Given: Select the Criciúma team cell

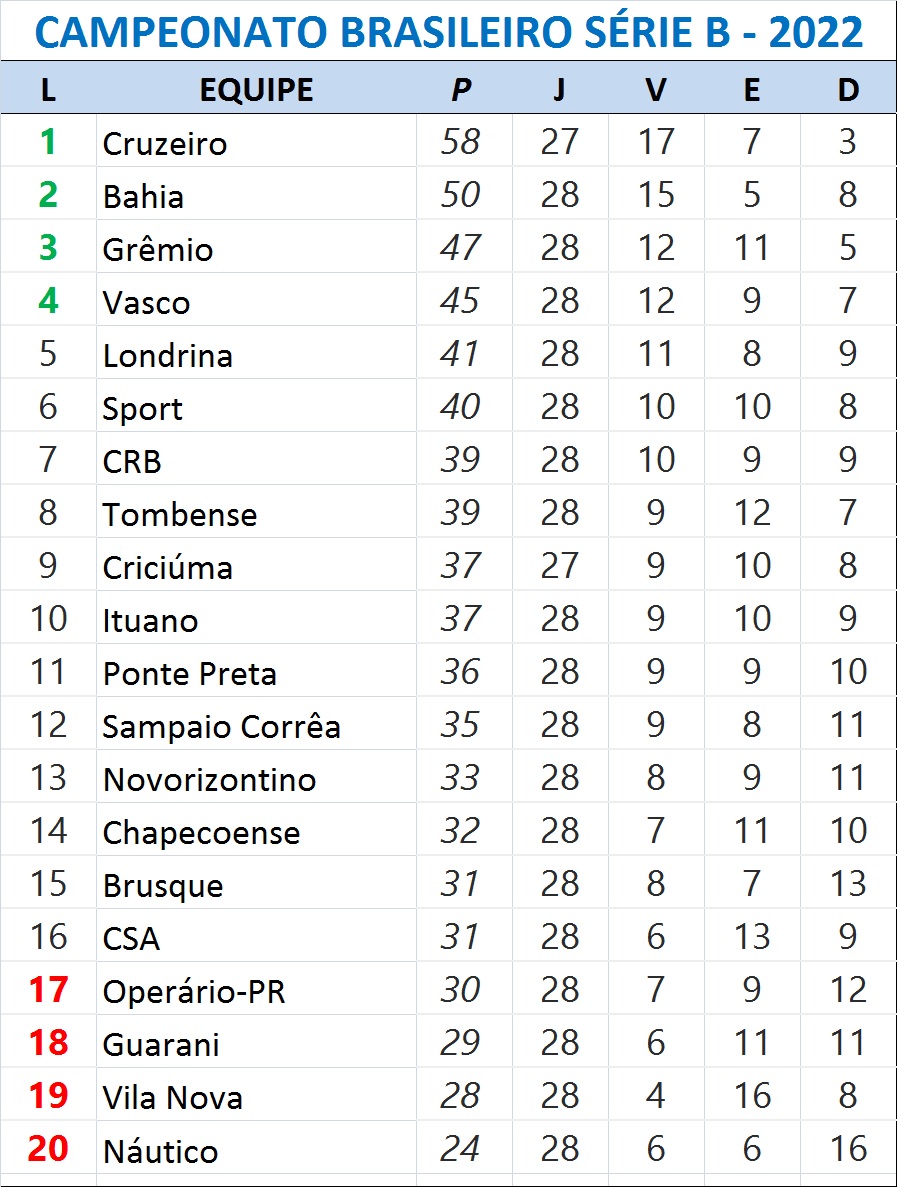Looking at the screenshot, I should pyautogui.click(x=256, y=565).
